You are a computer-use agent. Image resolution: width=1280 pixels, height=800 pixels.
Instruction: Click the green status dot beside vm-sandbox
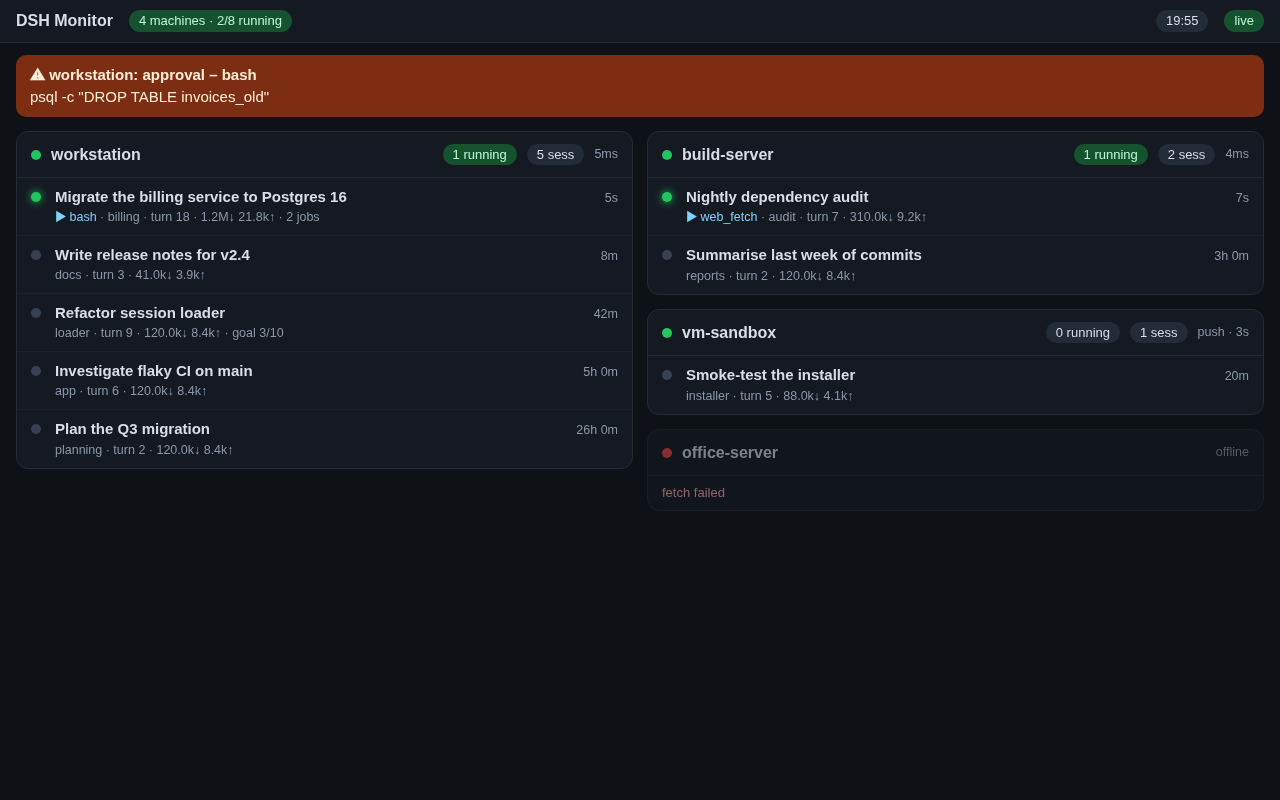coord(667,333)
